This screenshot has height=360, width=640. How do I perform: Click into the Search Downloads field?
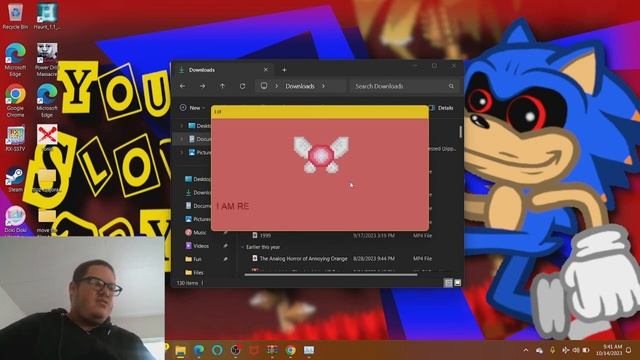[x=403, y=86]
